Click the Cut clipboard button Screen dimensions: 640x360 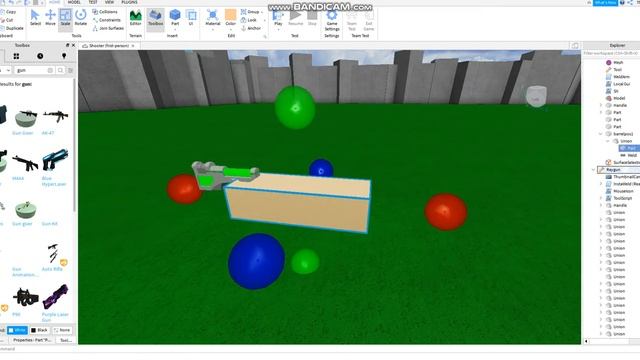[x=7, y=20]
